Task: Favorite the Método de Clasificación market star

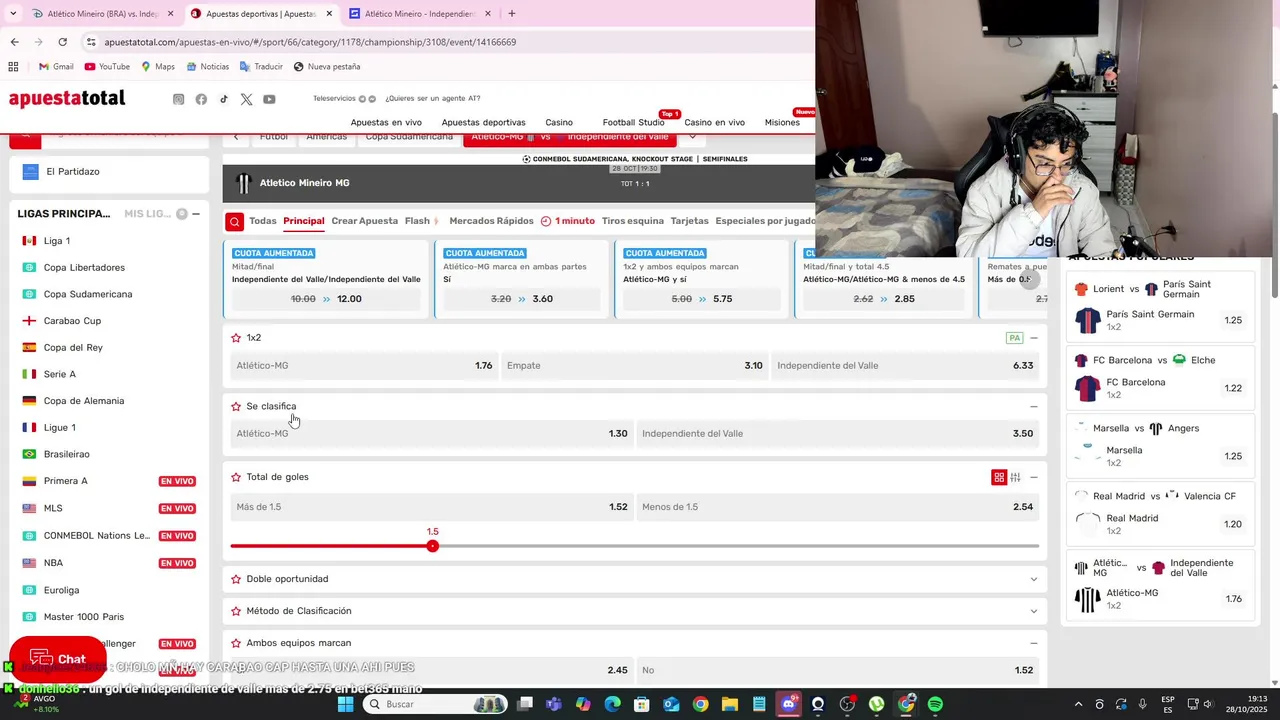Action: point(236,611)
